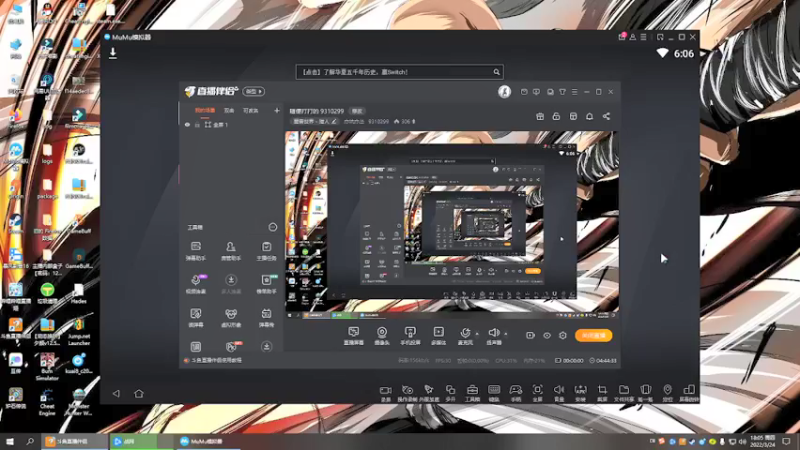Select the 全屏 1 source row
The height and width of the screenshot is (450, 800).
point(231,124)
